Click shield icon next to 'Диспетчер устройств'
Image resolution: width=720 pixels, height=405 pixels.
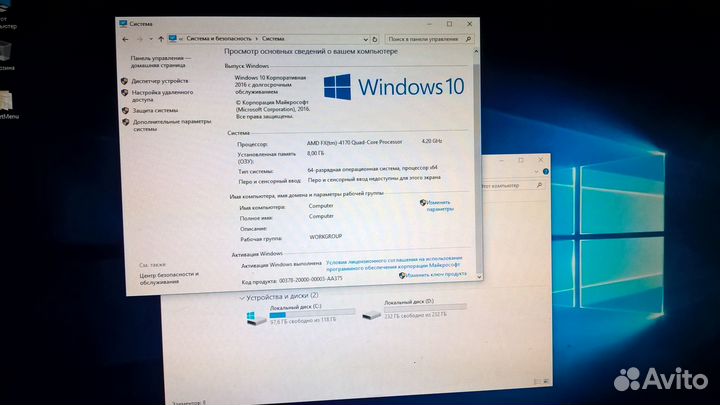pyautogui.click(x=124, y=81)
